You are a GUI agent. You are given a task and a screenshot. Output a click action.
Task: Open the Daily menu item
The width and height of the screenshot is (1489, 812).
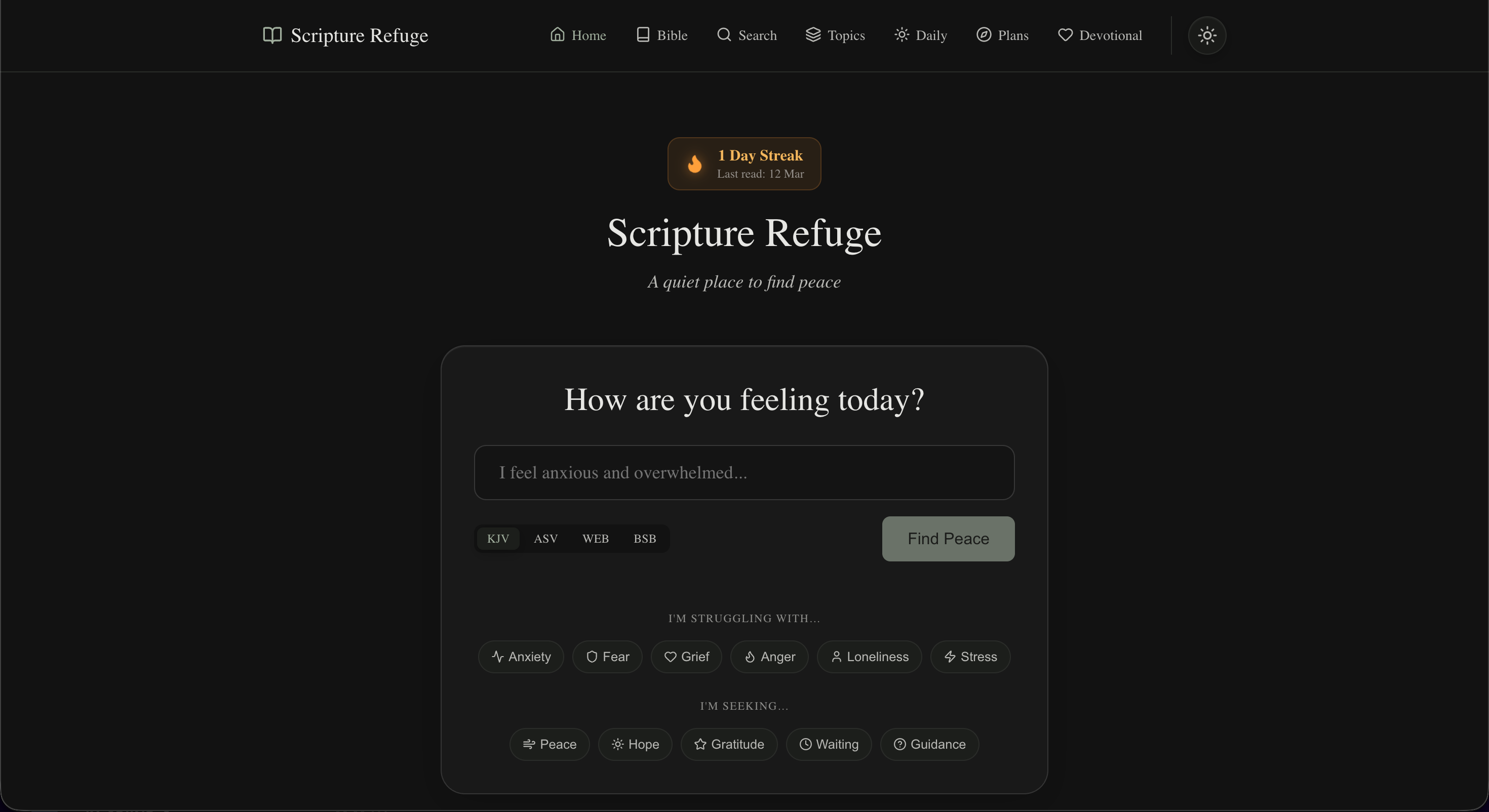pos(920,34)
